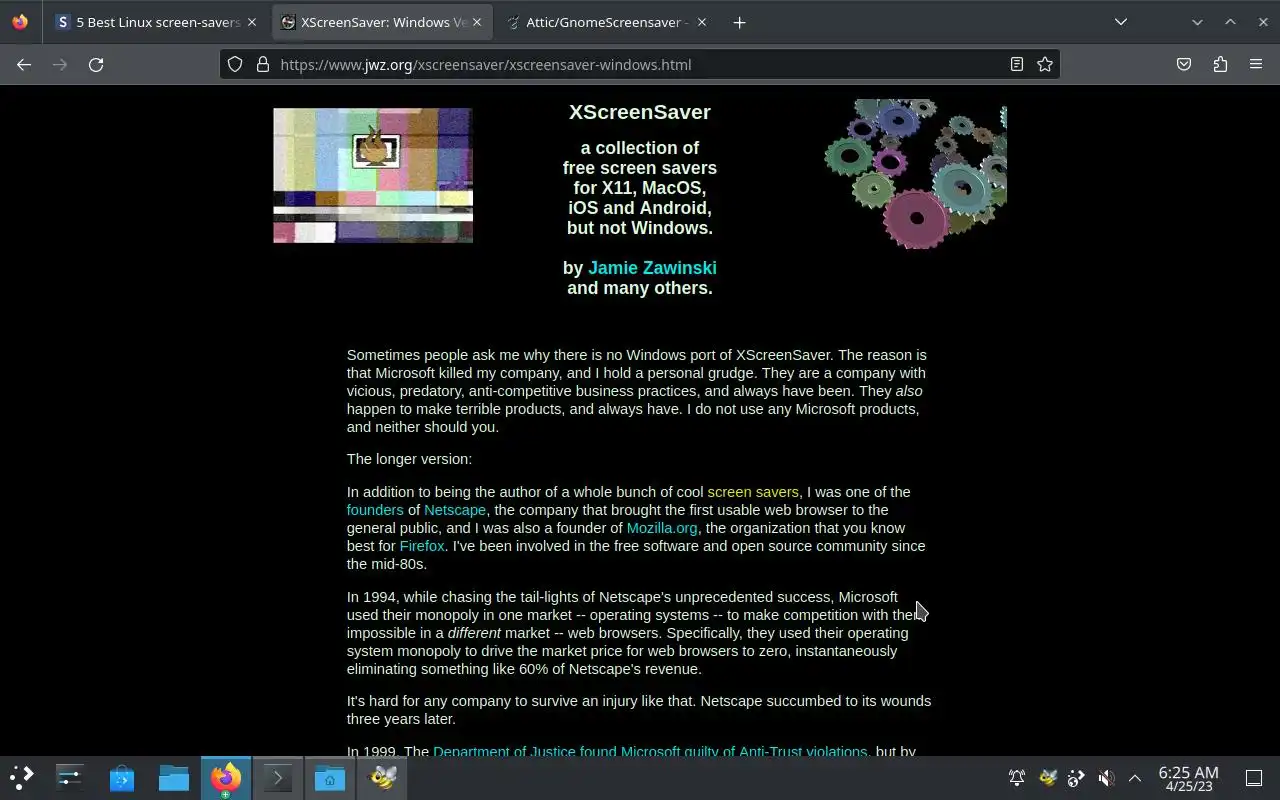Toggle reader view in the address bar
This screenshot has height=800, width=1280.
[1017, 64]
